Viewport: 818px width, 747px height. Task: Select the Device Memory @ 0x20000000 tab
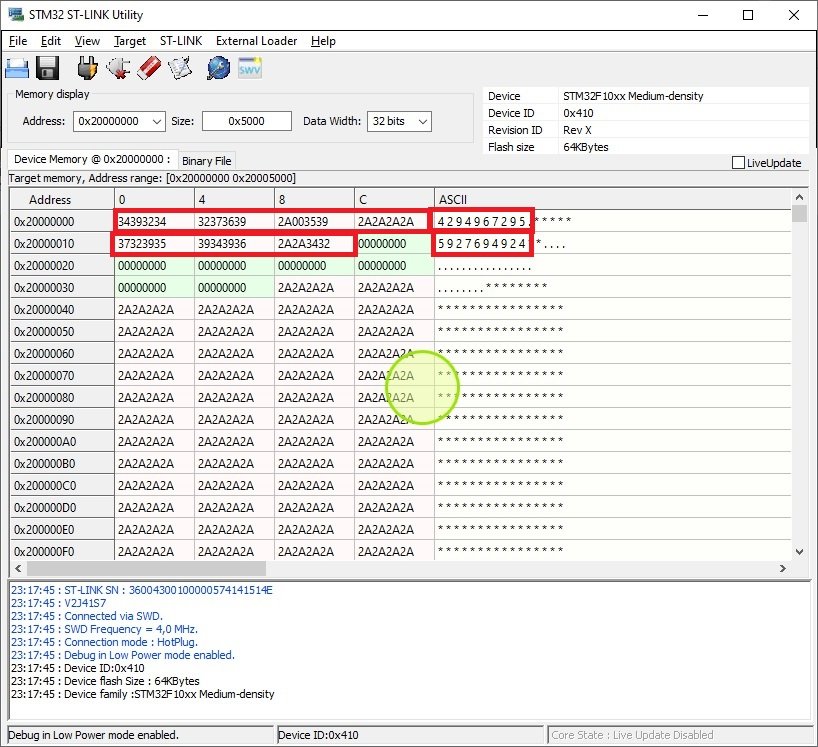tap(92, 159)
